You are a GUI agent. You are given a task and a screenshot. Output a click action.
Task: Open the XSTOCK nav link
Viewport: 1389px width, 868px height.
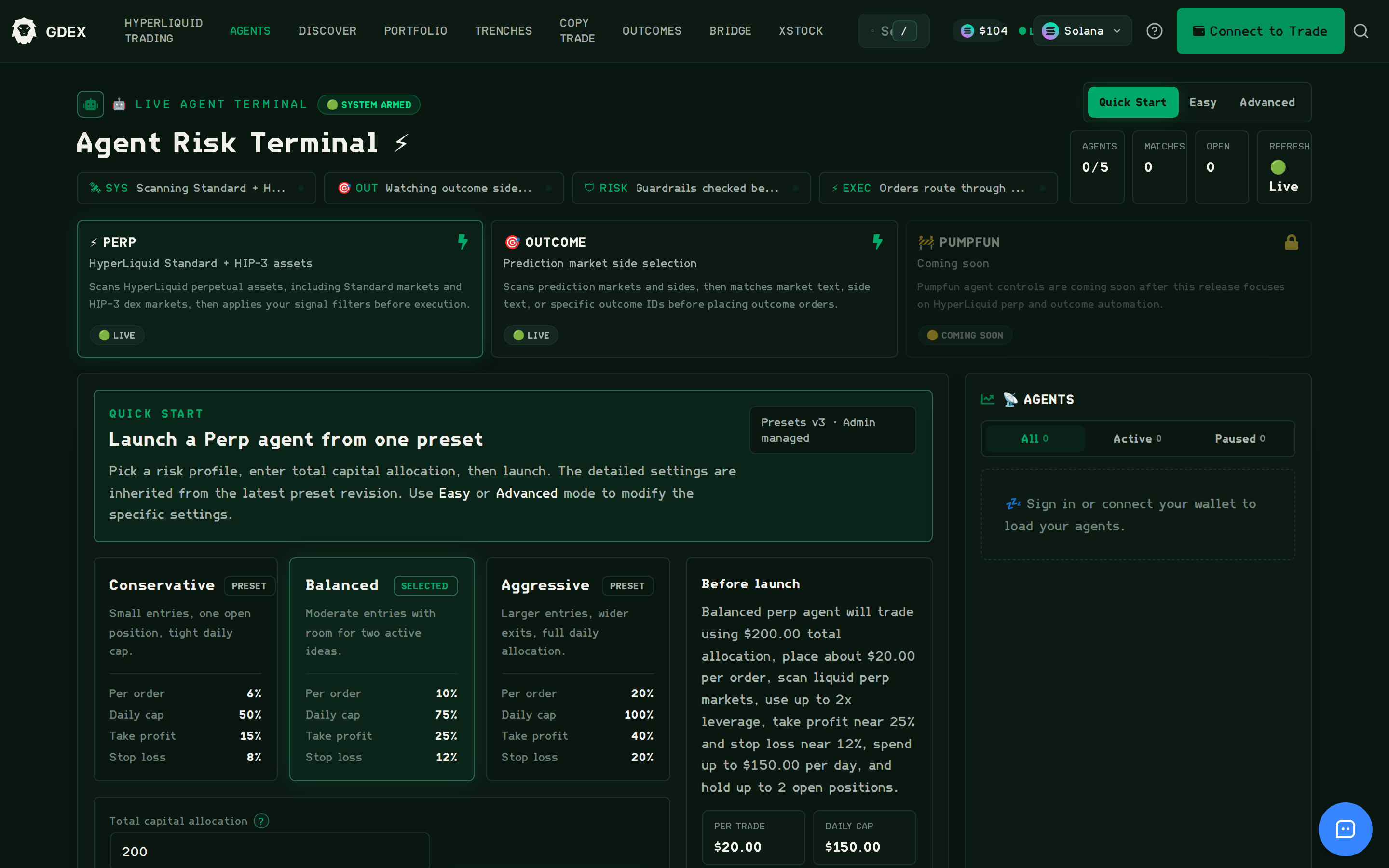pos(801,31)
